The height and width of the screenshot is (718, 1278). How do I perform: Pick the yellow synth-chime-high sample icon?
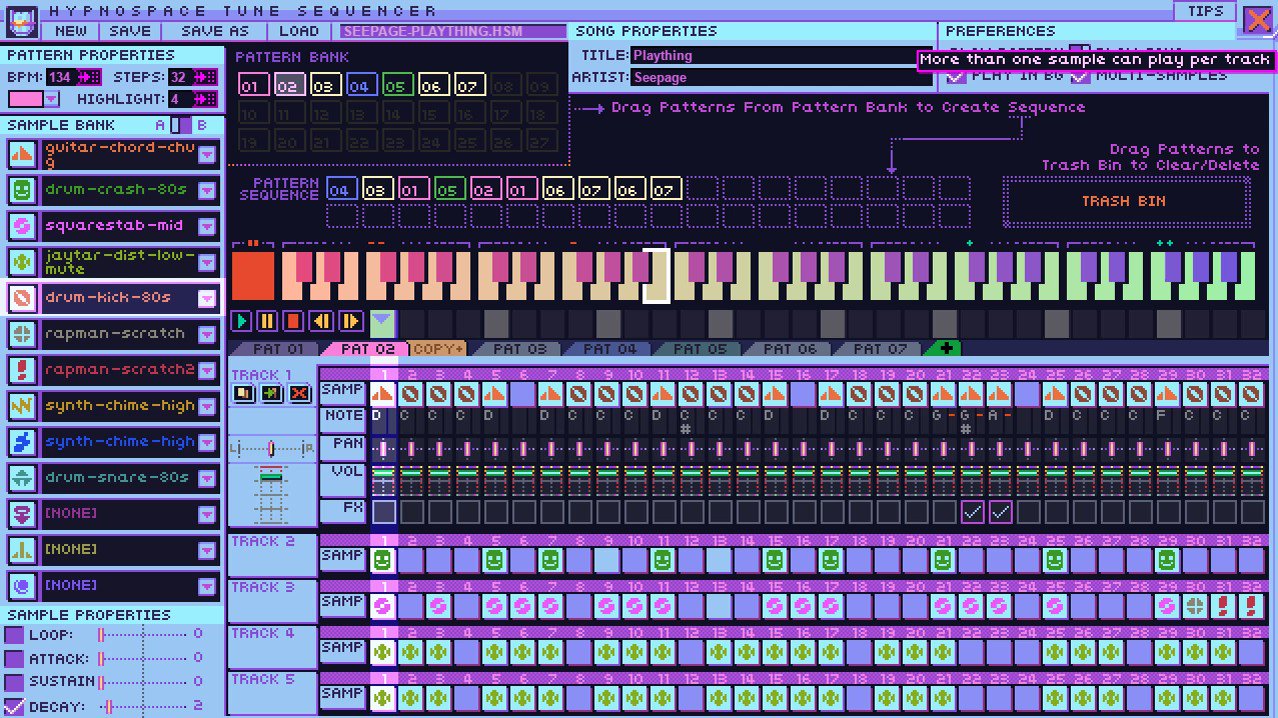pyautogui.click(x=23, y=406)
